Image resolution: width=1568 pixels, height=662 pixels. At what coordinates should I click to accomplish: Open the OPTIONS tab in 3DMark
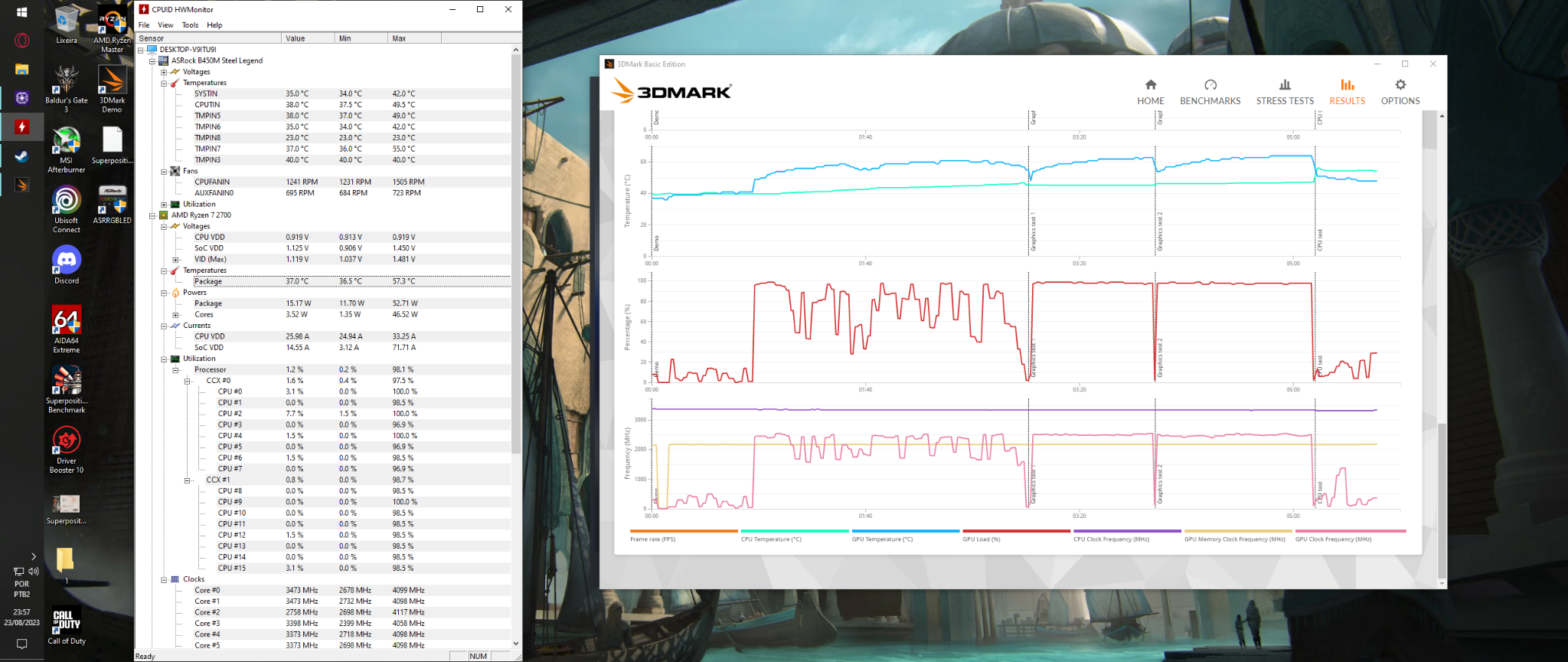pyautogui.click(x=1400, y=92)
